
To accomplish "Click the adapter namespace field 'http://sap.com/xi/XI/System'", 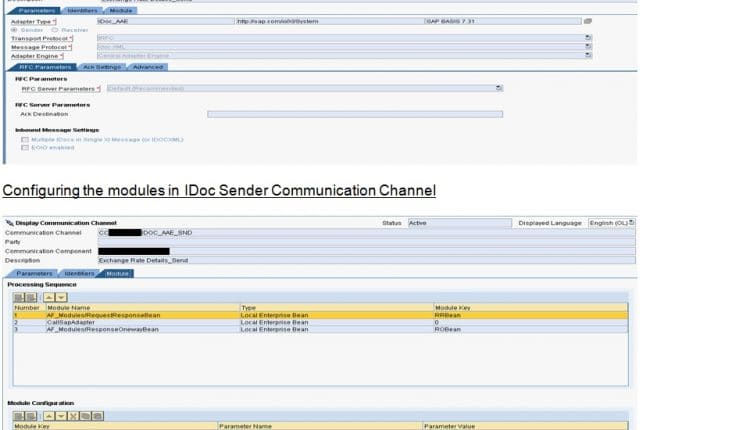I will (330, 21).
